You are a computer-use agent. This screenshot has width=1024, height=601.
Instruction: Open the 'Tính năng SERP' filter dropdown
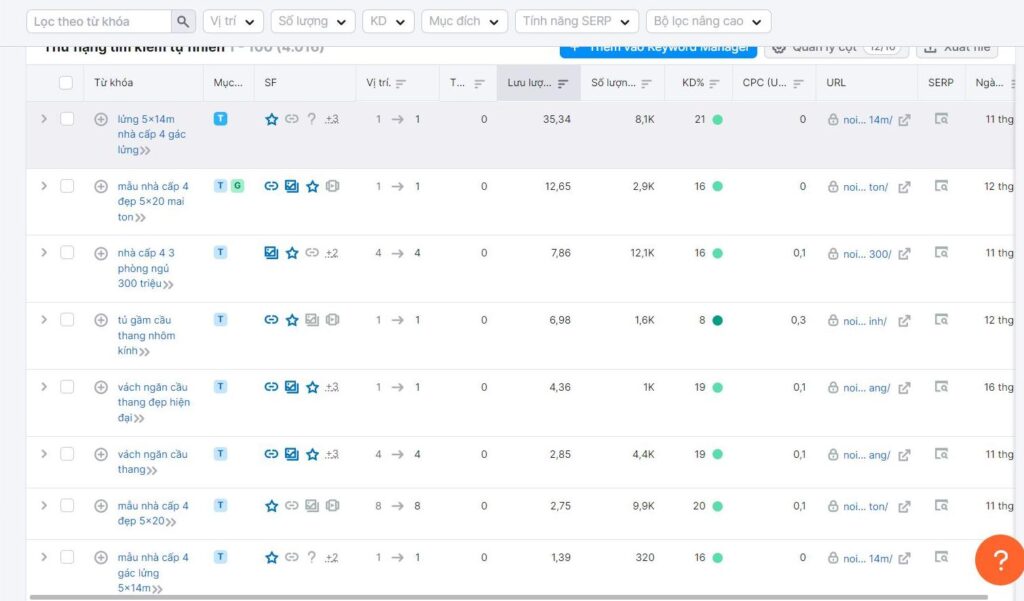coord(577,21)
